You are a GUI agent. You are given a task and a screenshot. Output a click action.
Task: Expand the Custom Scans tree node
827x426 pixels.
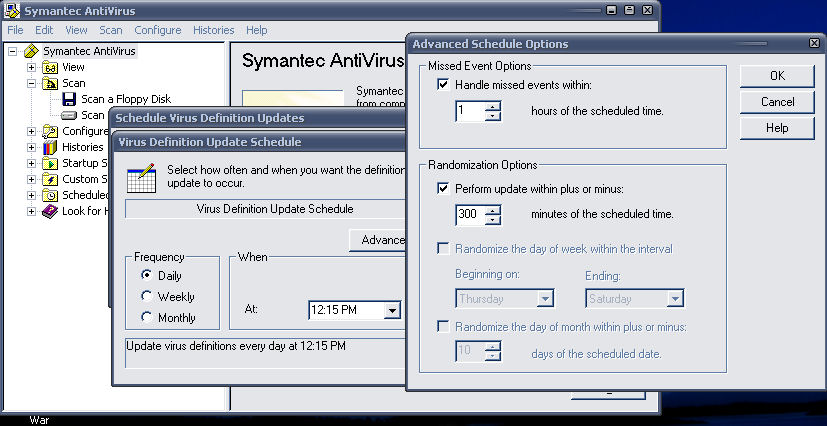pos(32,179)
